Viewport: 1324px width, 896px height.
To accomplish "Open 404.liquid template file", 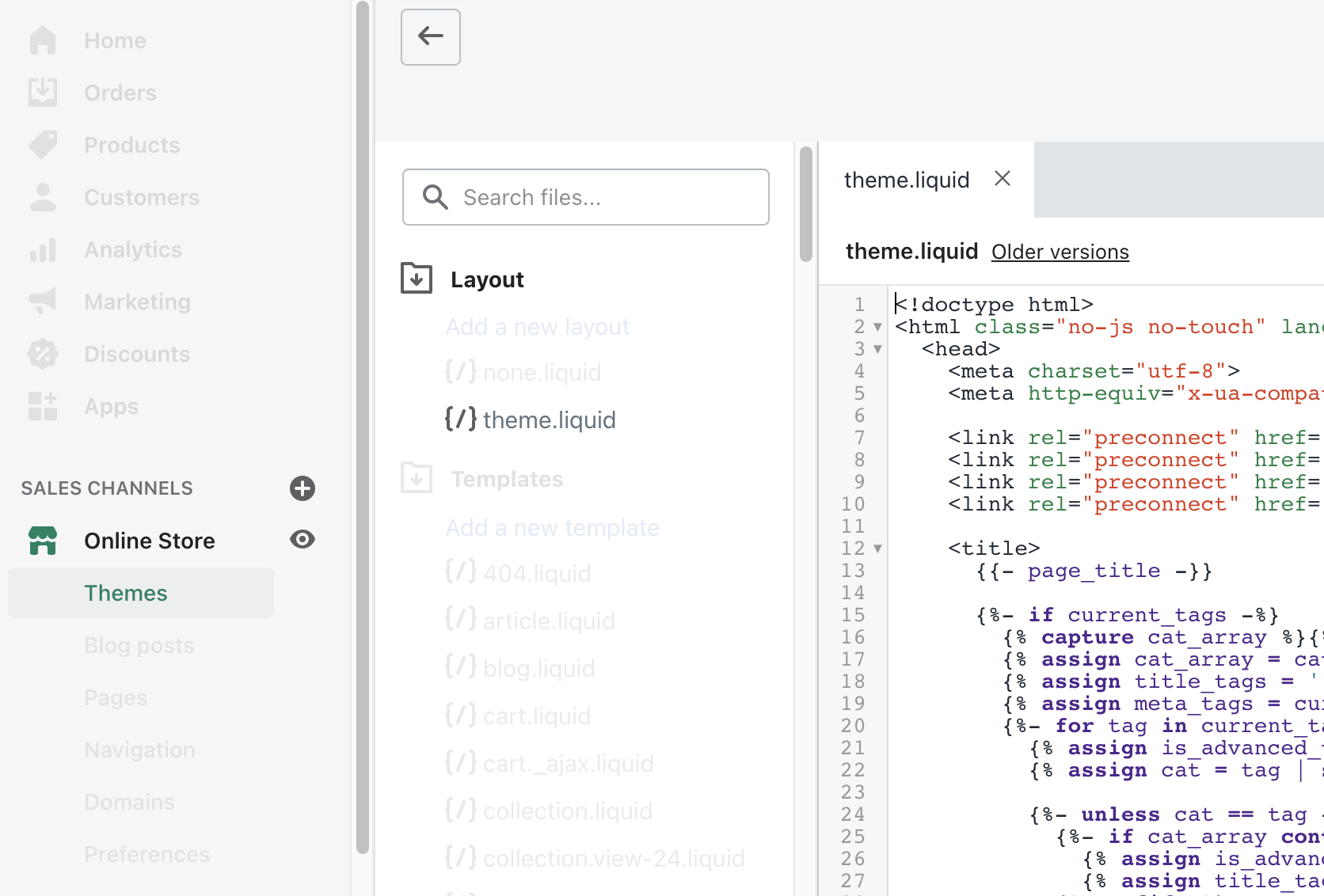I will coord(537,574).
